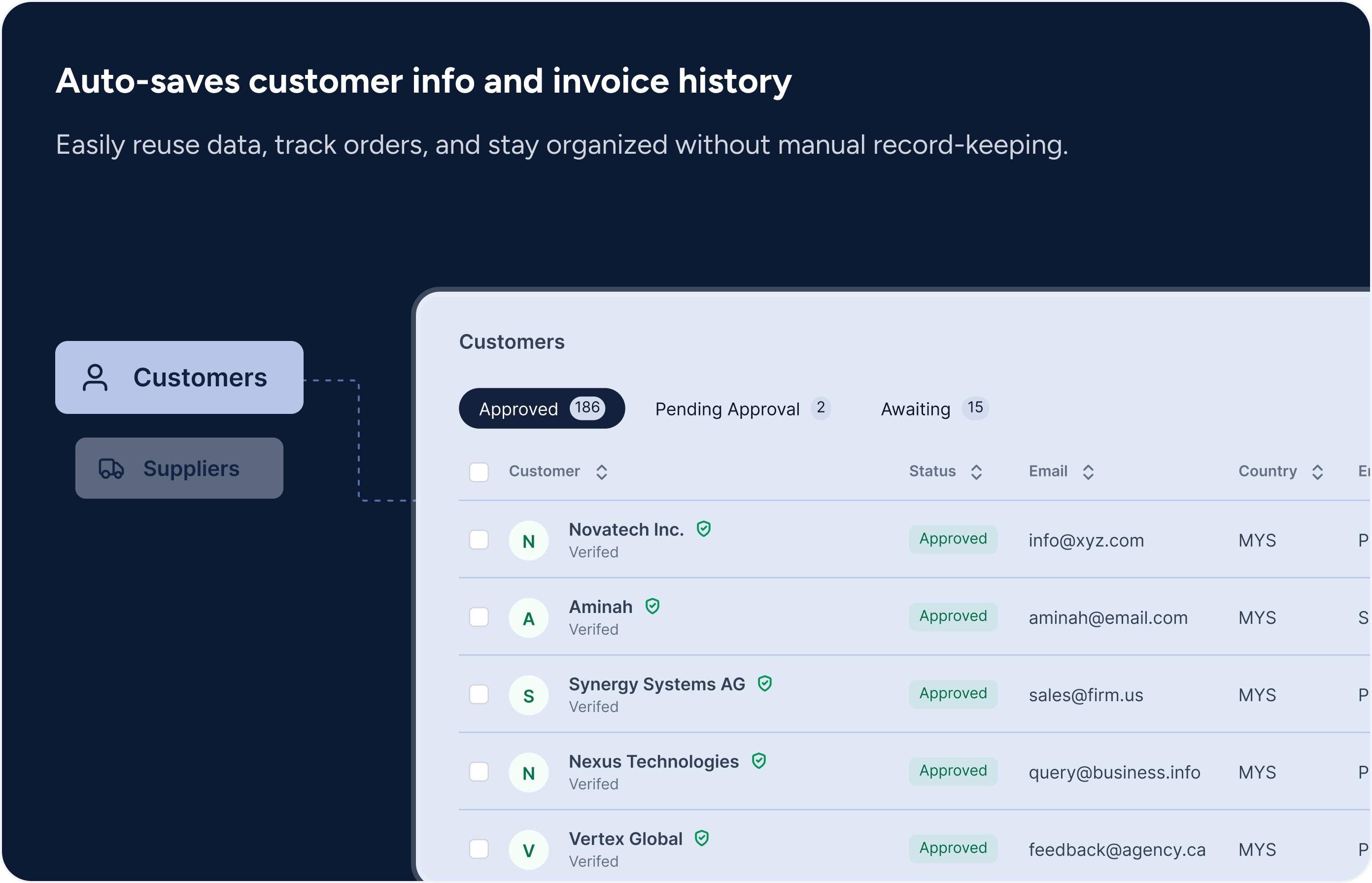
Task: Click the shield icon beside Vertex Global
Action: pos(702,838)
